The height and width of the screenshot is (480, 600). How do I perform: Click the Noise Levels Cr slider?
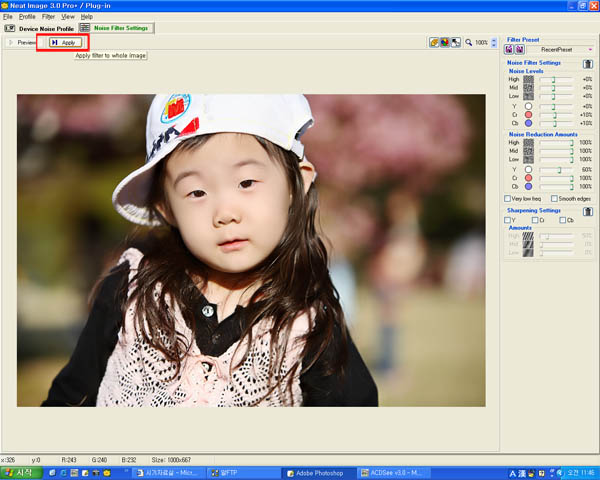556,114
